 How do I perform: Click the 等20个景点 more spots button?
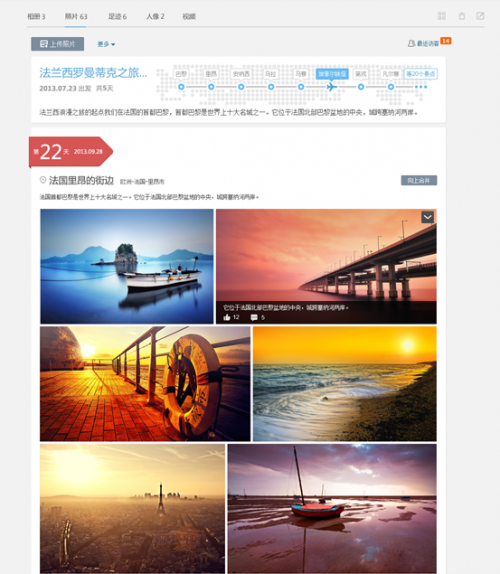pyautogui.click(x=421, y=74)
